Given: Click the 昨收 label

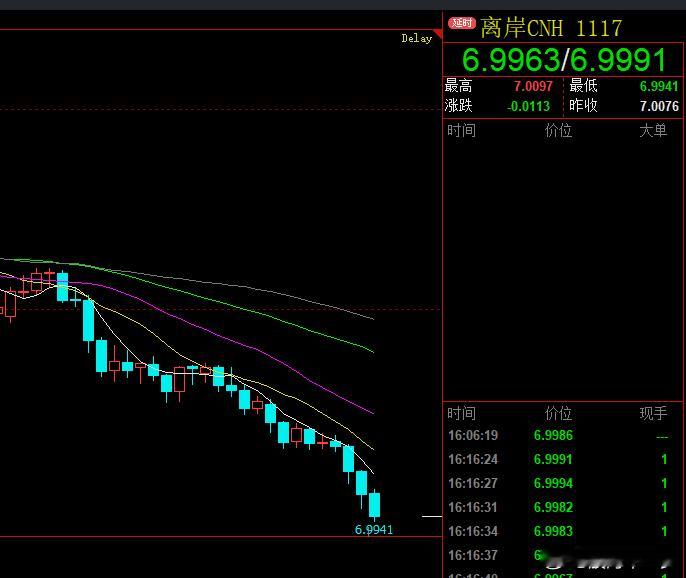Looking at the screenshot, I should click(583, 105).
